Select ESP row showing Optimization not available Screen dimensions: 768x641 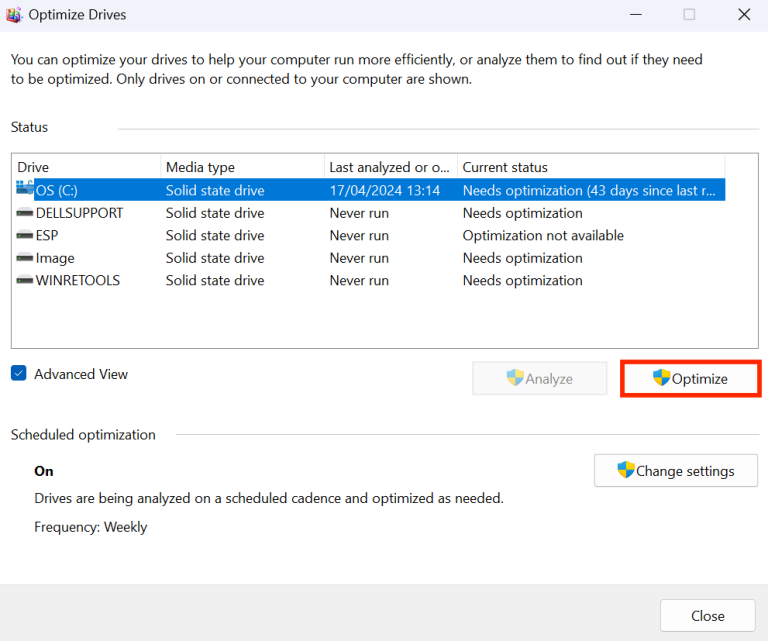pos(370,236)
